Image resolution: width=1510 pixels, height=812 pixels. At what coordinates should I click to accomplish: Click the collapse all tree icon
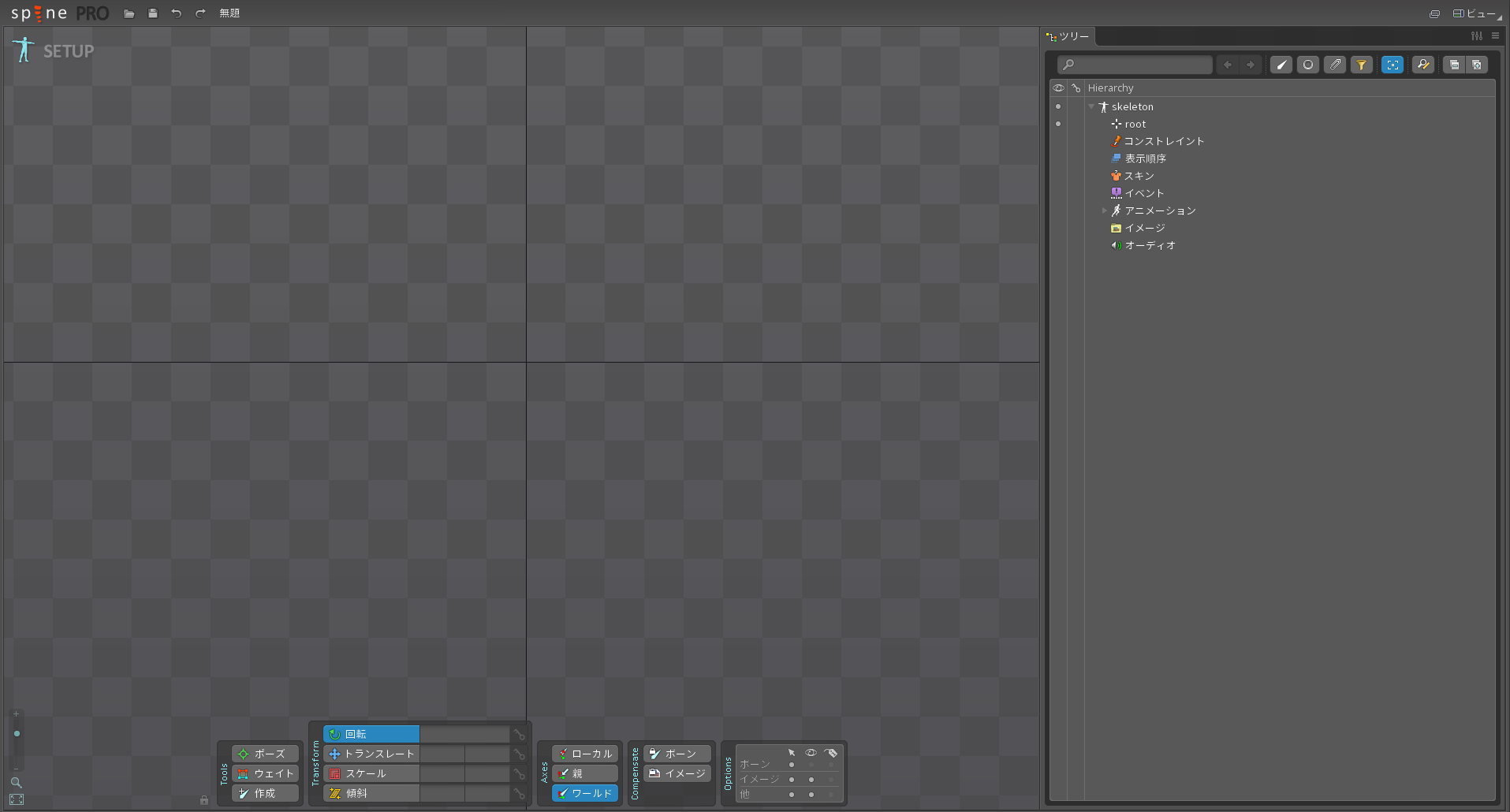pos(1454,65)
